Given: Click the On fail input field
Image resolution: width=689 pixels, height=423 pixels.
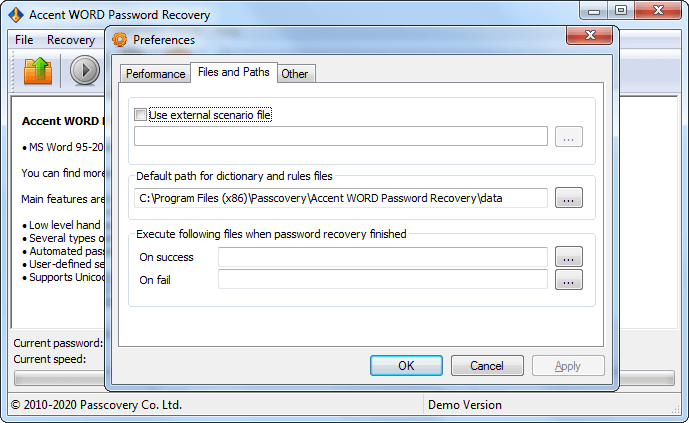Looking at the screenshot, I should 383,279.
